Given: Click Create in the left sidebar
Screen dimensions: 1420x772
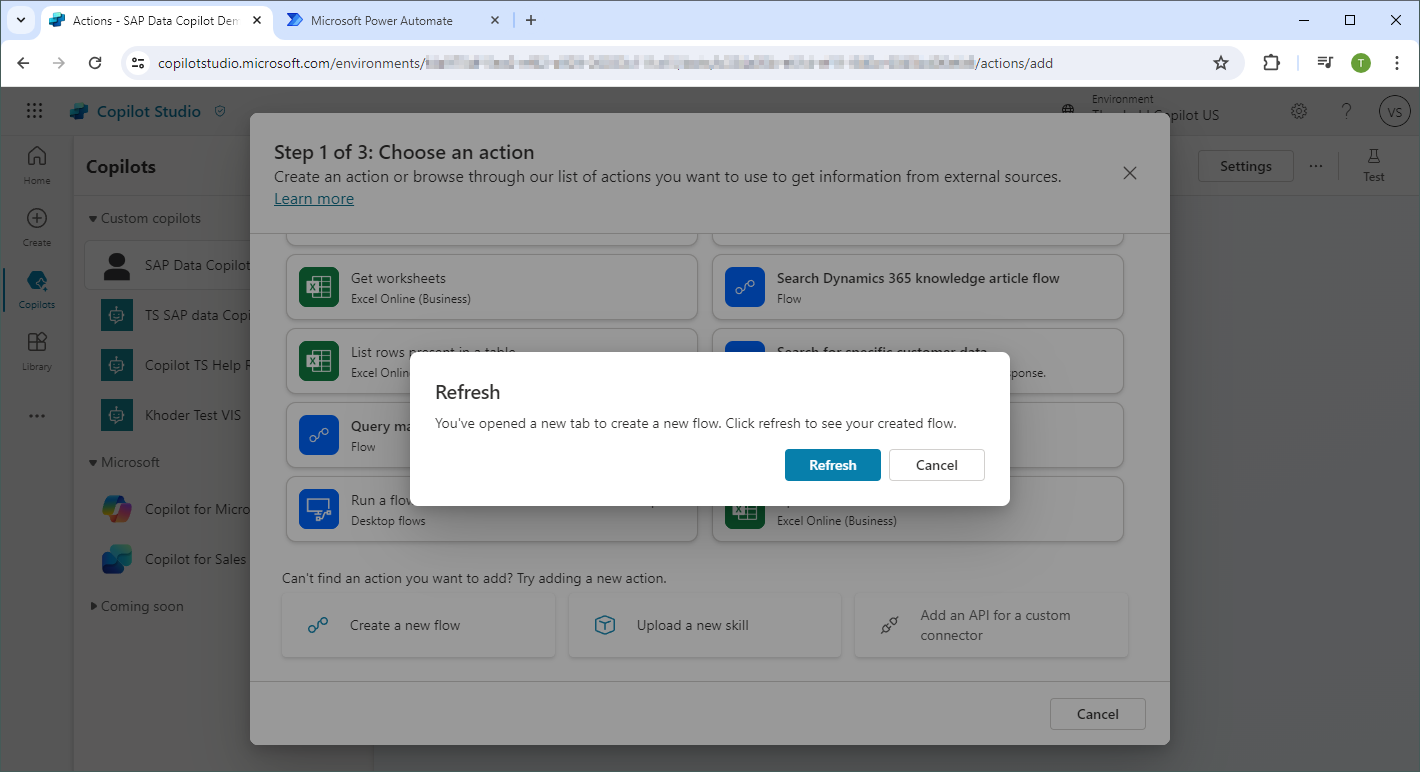Looking at the screenshot, I should coord(37,227).
